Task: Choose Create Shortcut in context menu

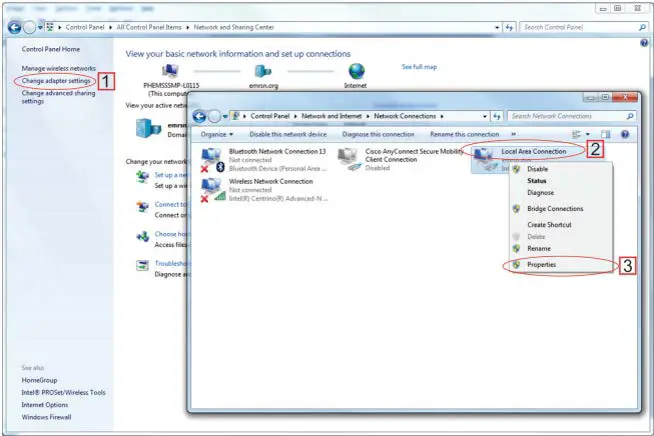Action: [x=549, y=224]
